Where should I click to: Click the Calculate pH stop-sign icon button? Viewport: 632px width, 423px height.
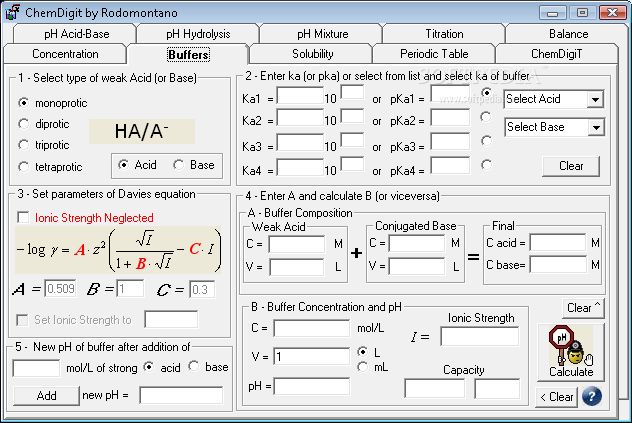click(x=571, y=352)
